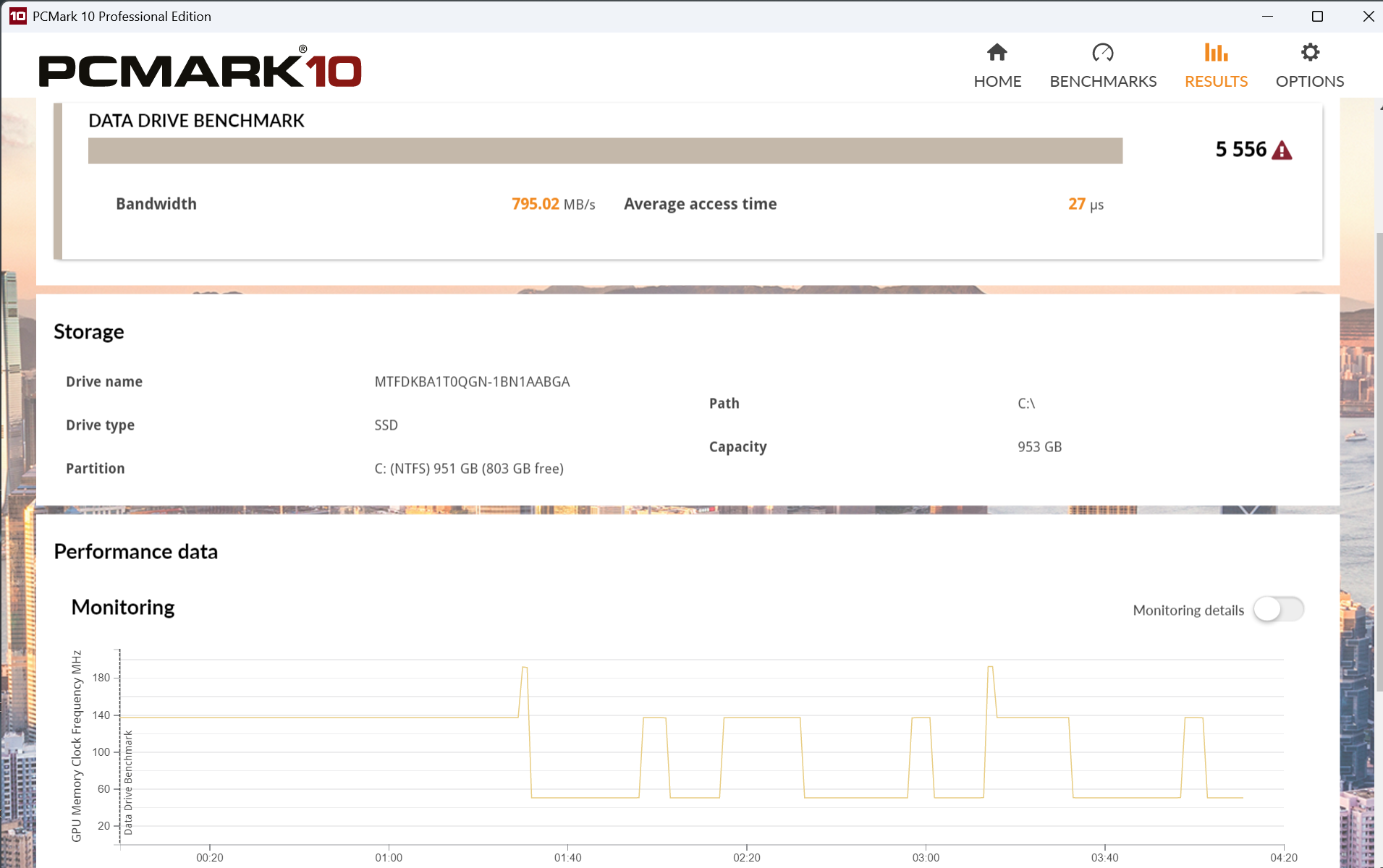Click the Bandwidth label

point(156,204)
